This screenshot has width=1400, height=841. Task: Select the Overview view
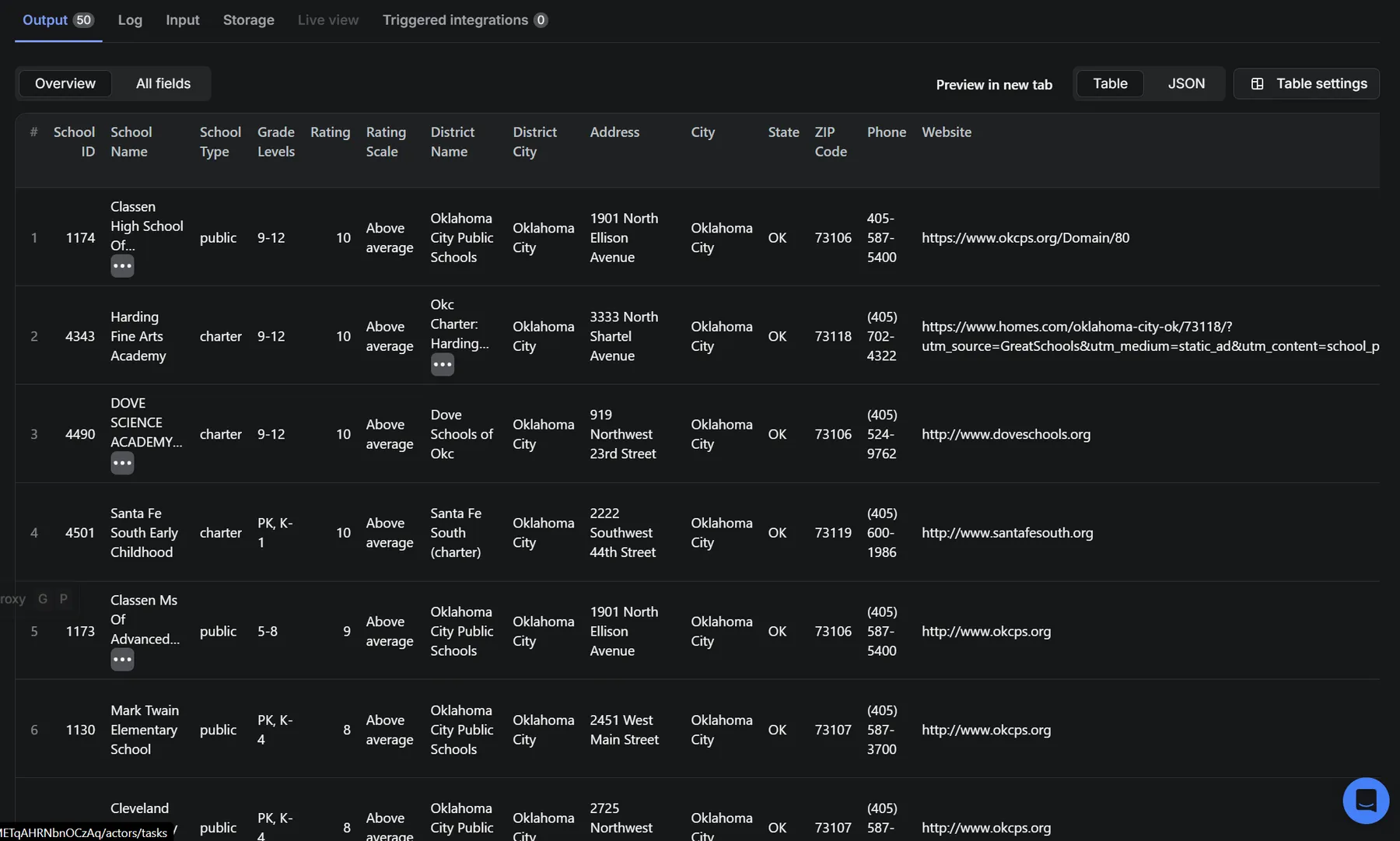(x=65, y=84)
